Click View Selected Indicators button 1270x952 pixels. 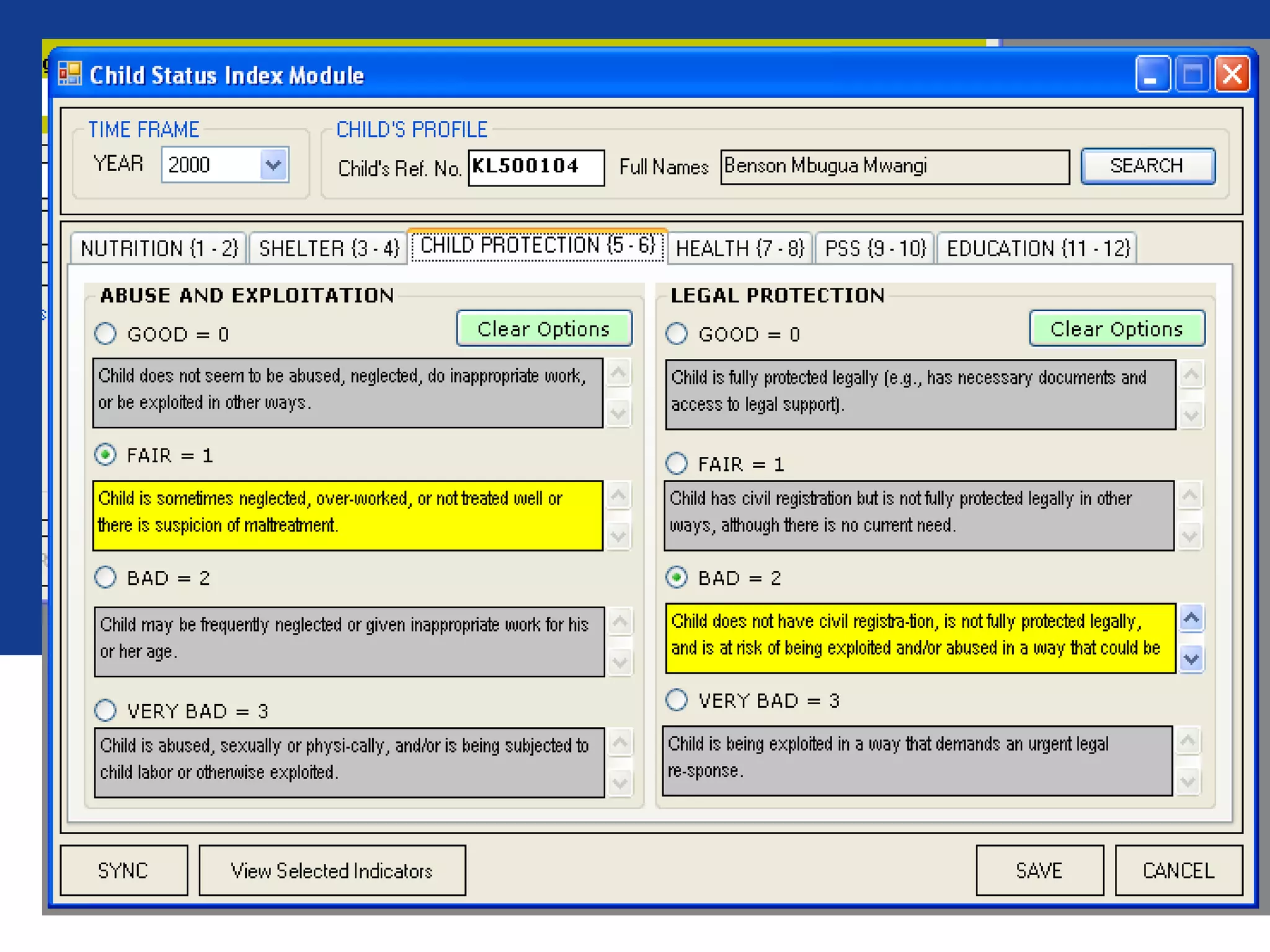click(332, 871)
